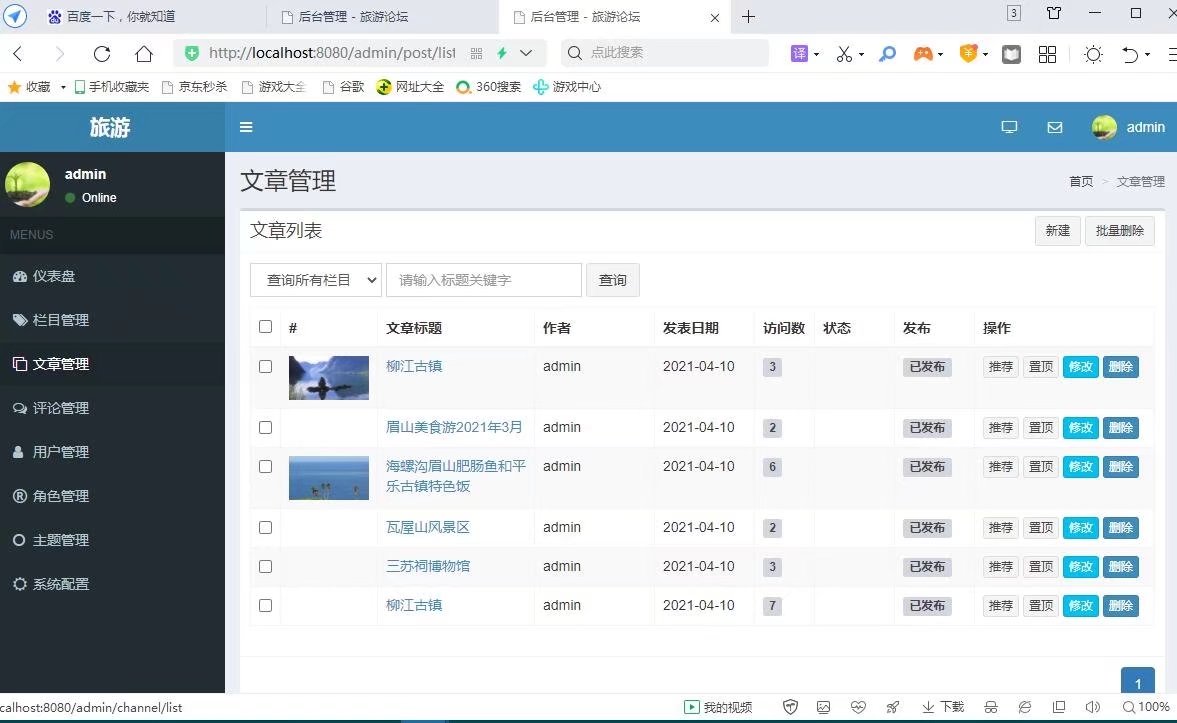This screenshot has width=1177, height=723.
Task: Check the 三苏祠博物馆 row checkbox
Action: click(265, 566)
